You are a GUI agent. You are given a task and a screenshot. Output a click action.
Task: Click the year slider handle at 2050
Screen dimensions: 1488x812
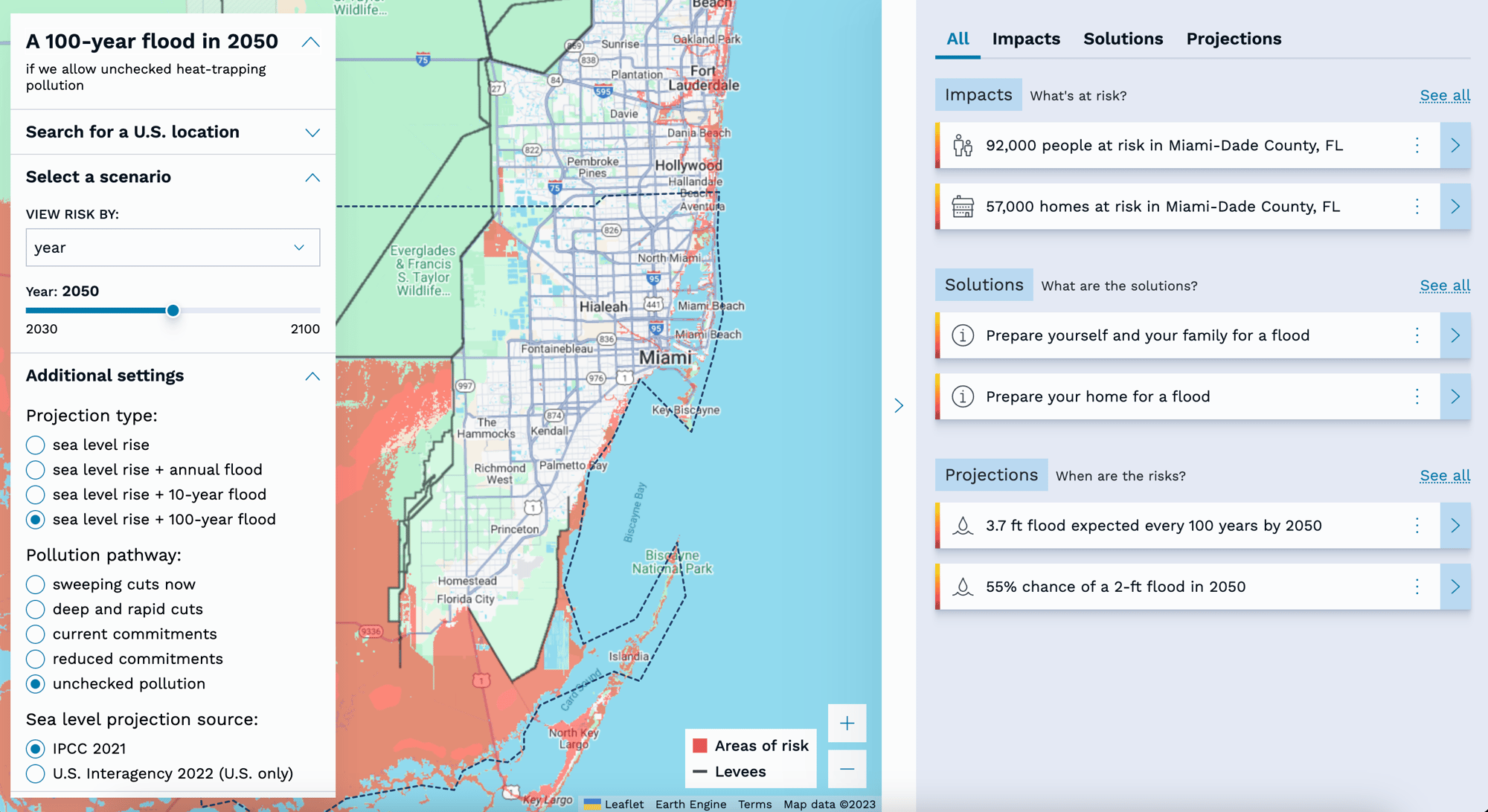(173, 311)
